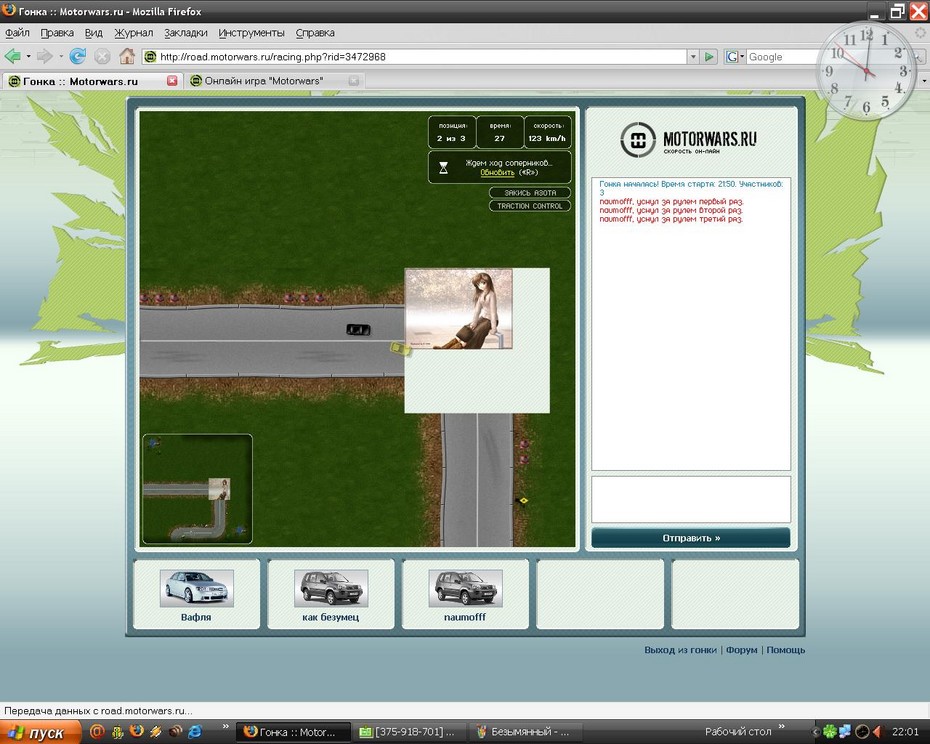Click the yellow car on the road

pos(400,348)
